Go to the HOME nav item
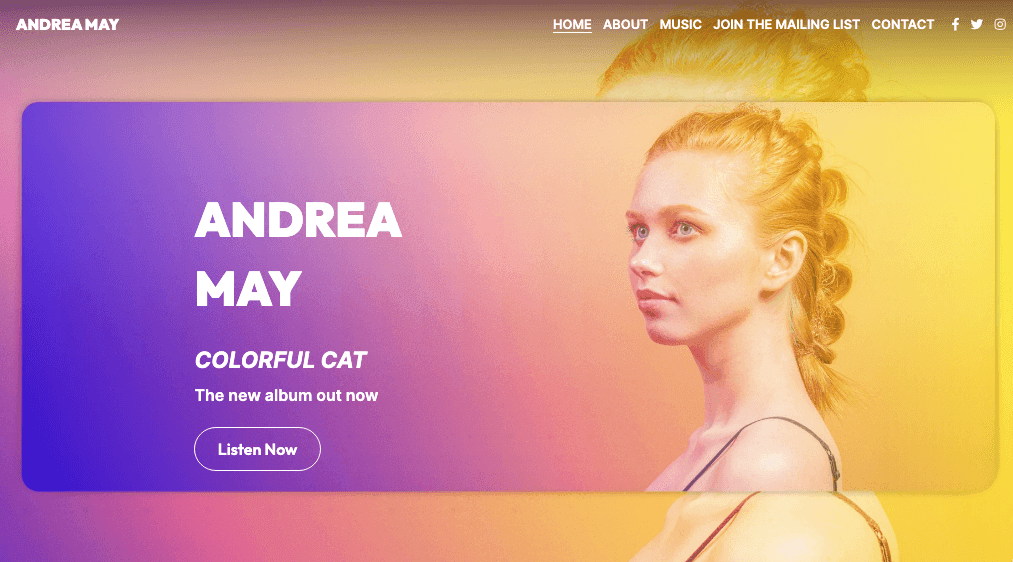 [572, 25]
